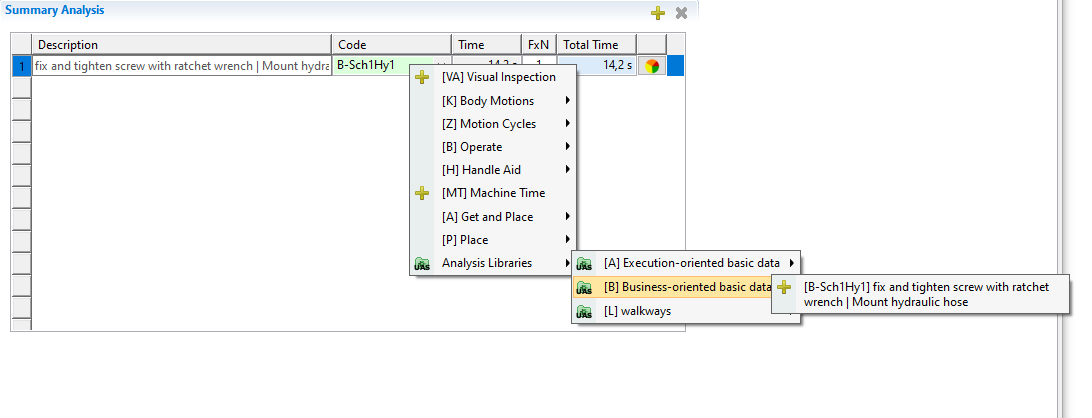Screen dimensions: 1092x418
Task: Click the B-Sch1Hy1 code cell
Action: pyautogui.click(x=380, y=66)
